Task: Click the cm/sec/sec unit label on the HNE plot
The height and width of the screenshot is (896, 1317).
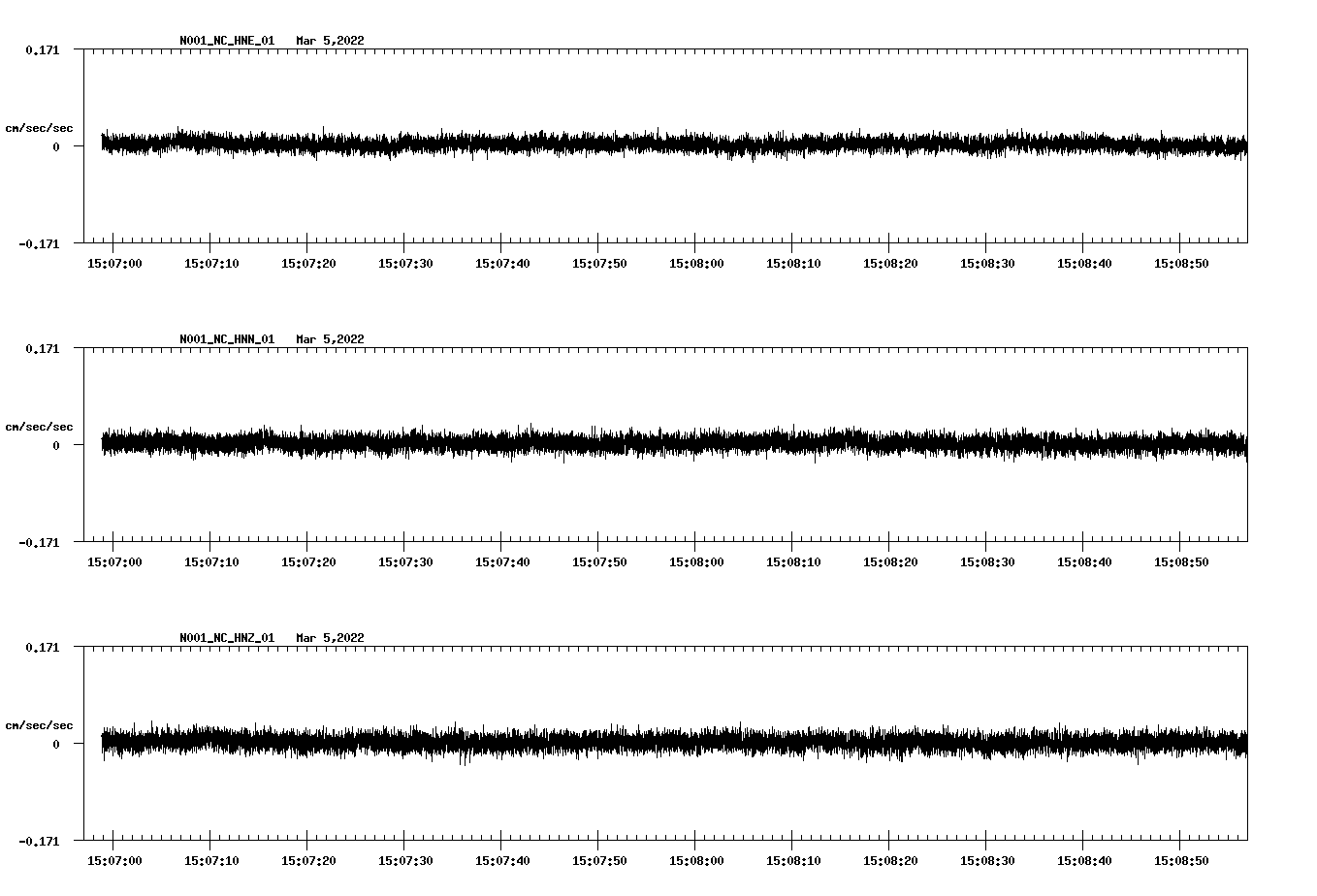Action: [x=39, y=128]
